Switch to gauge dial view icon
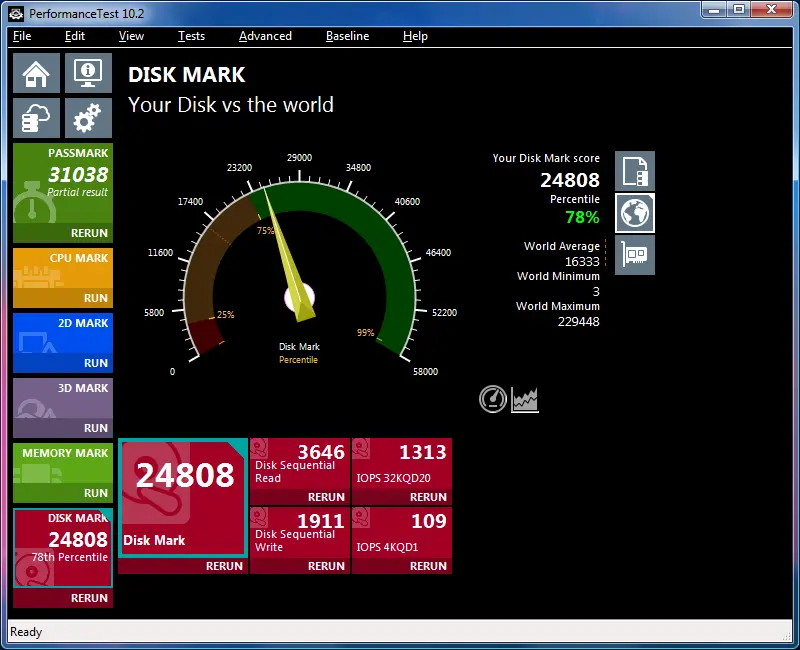The width and height of the screenshot is (800, 650). (x=493, y=399)
